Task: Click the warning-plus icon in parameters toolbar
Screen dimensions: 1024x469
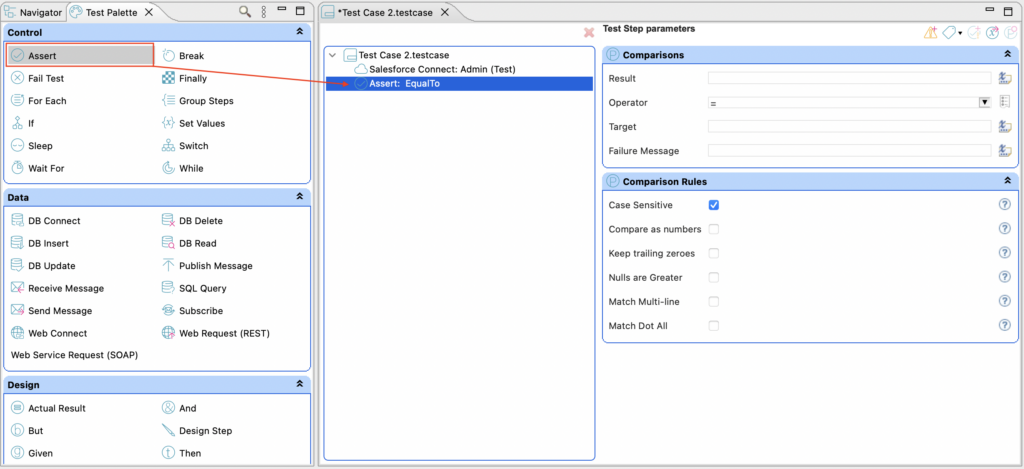Action: [x=931, y=33]
